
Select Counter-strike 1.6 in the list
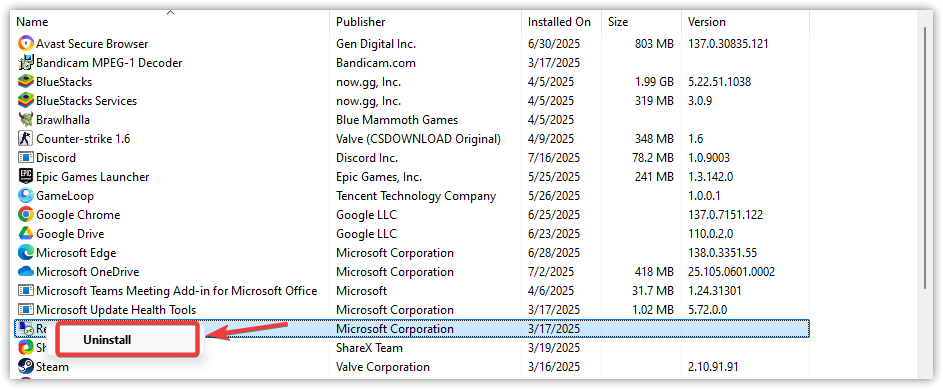(x=83, y=139)
